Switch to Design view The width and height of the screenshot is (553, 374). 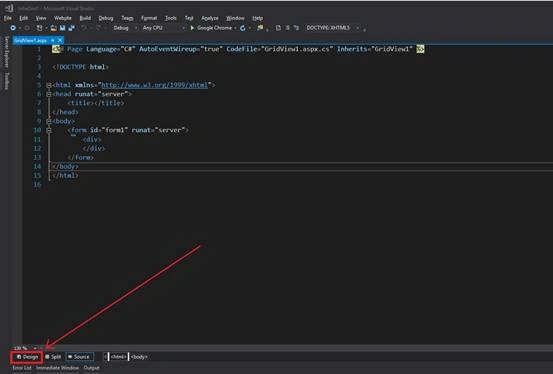(x=27, y=357)
